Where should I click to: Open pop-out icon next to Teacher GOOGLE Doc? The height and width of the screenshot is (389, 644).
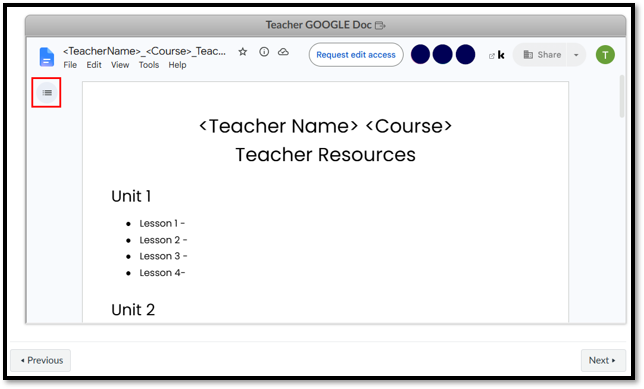[x=380, y=25]
